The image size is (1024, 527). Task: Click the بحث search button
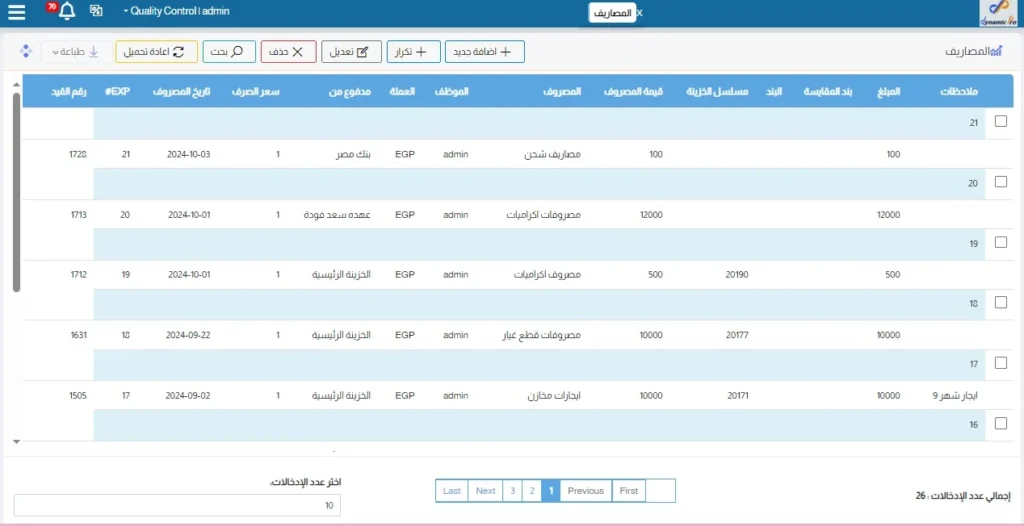[x=228, y=52]
